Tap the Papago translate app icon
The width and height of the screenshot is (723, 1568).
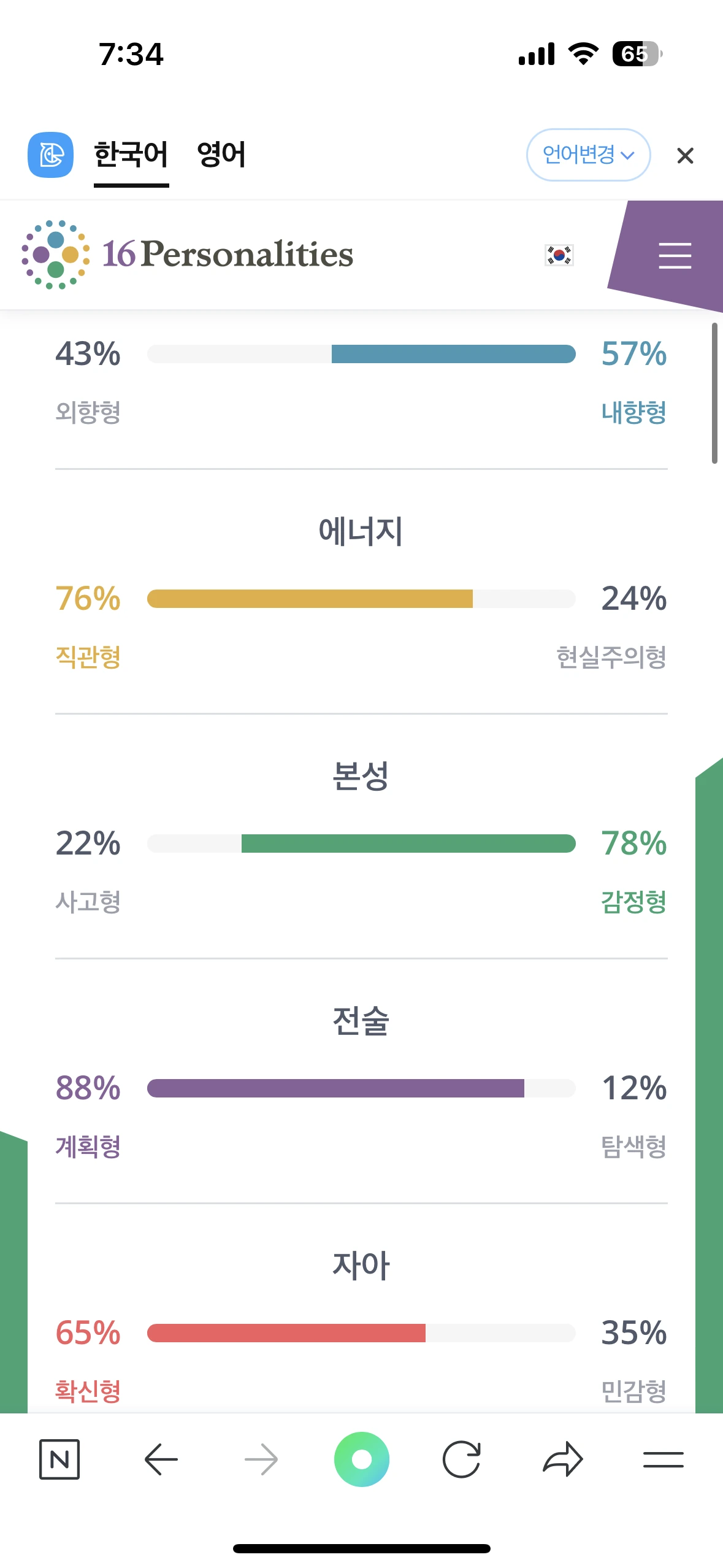click(x=51, y=155)
